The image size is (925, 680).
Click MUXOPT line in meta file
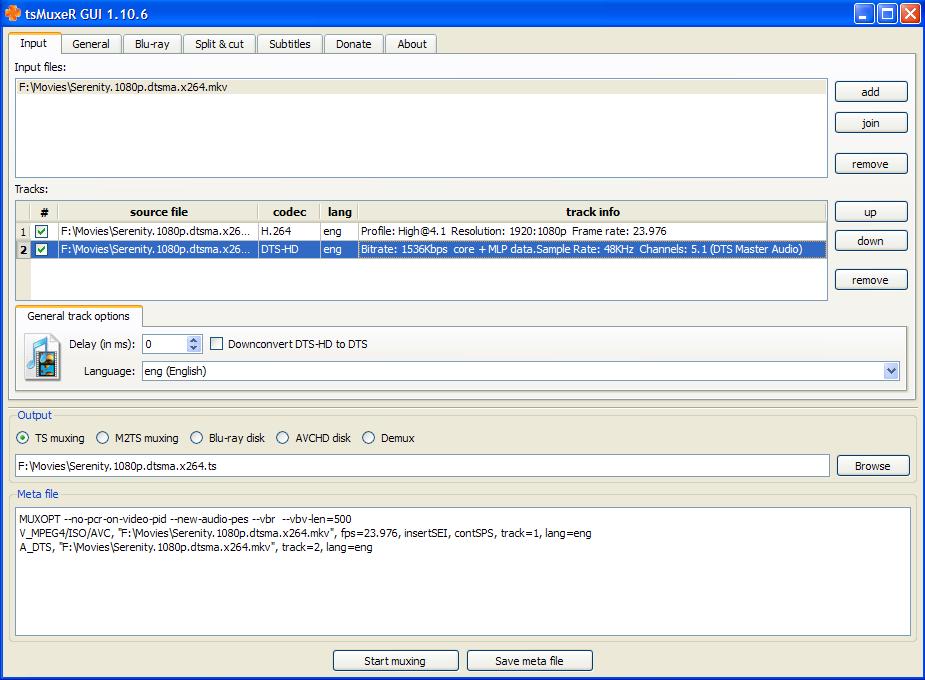pyautogui.click(x=185, y=519)
